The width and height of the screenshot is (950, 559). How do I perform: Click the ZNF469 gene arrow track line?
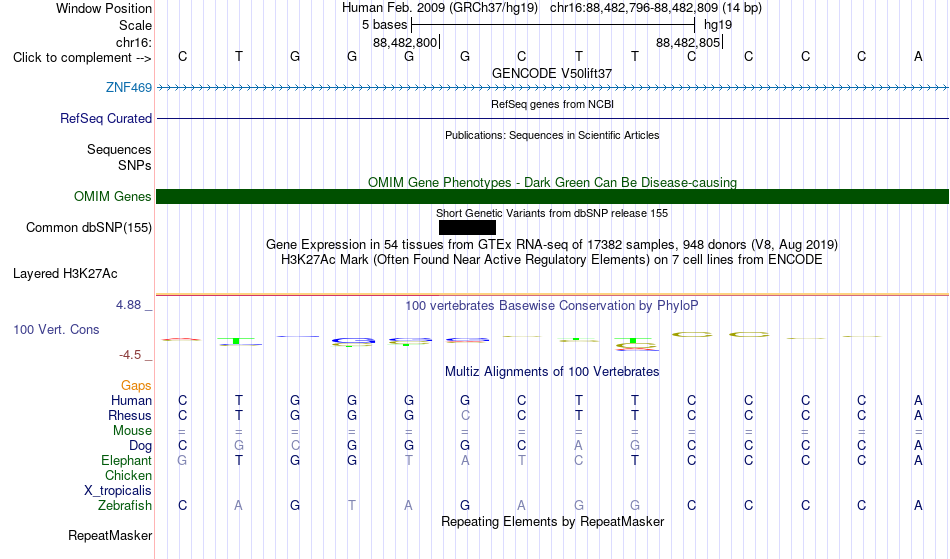(x=553, y=88)
